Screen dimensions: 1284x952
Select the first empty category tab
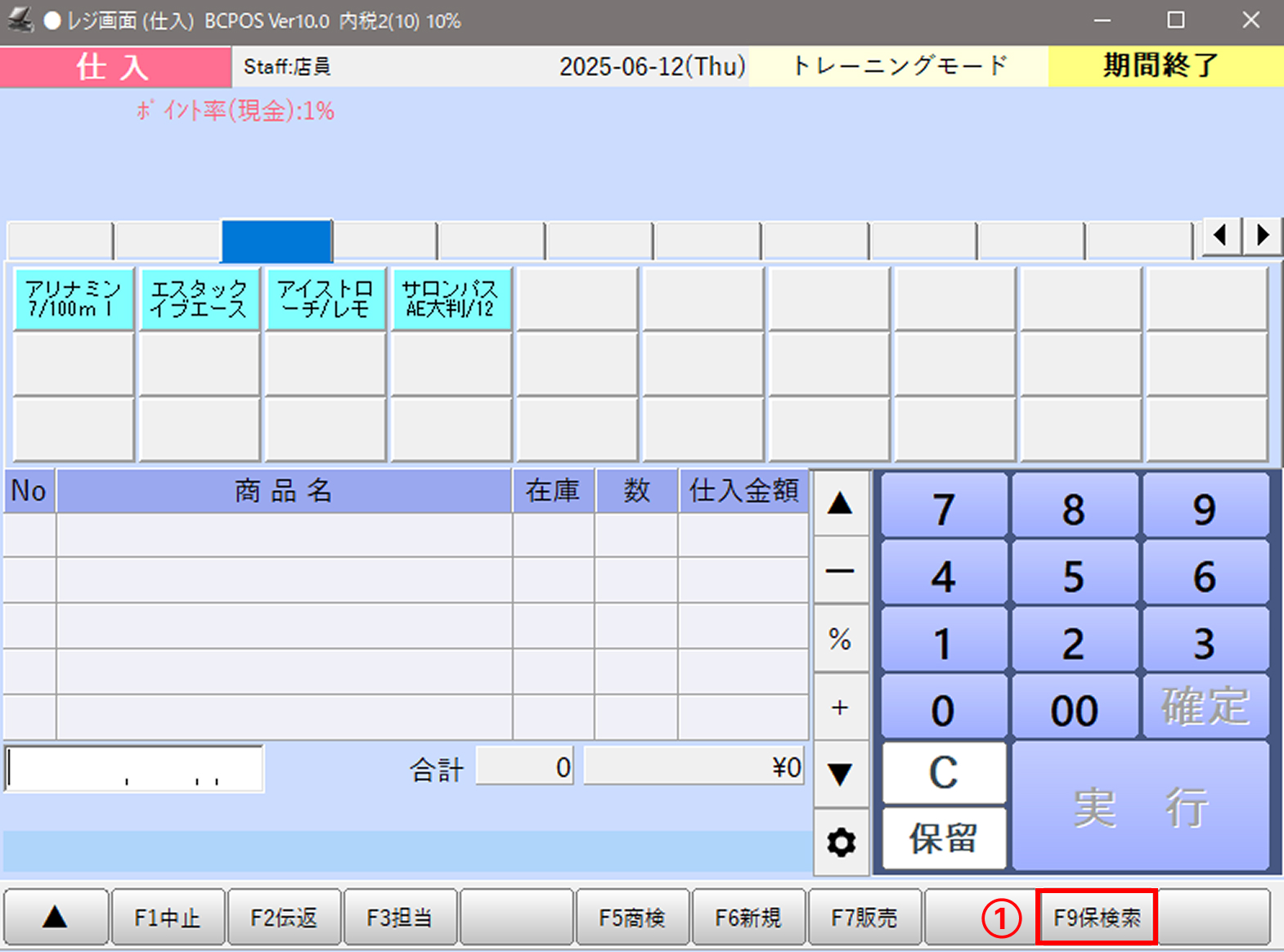pos(60,240)
